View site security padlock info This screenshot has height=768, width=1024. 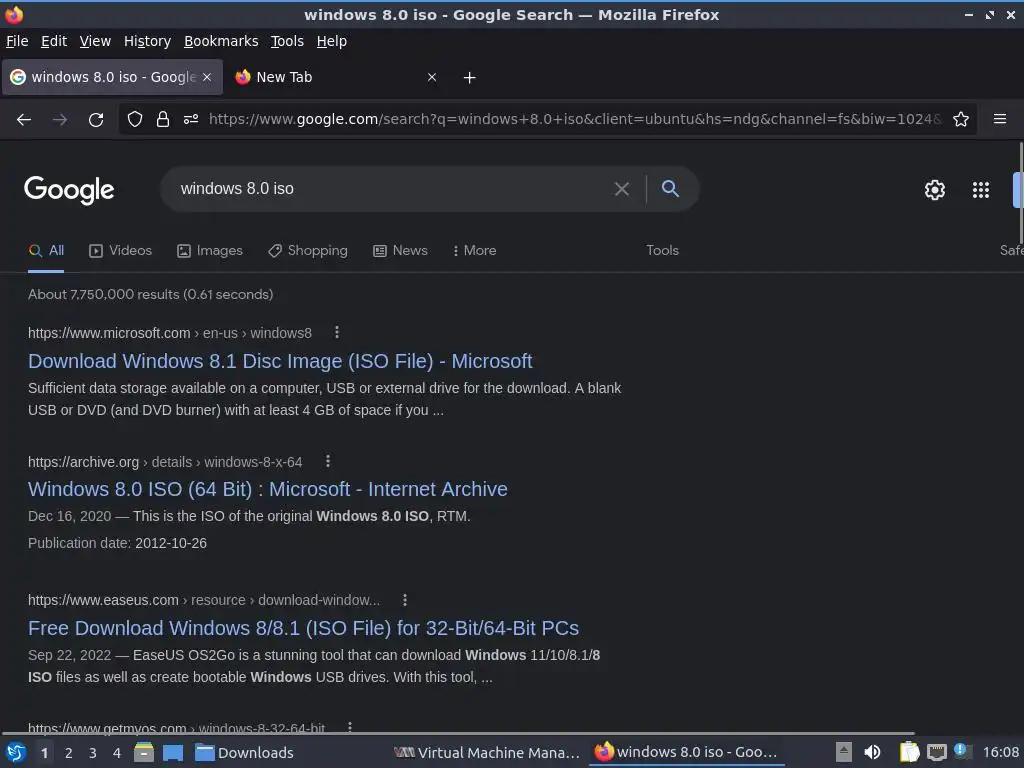[x=163, y=119]
